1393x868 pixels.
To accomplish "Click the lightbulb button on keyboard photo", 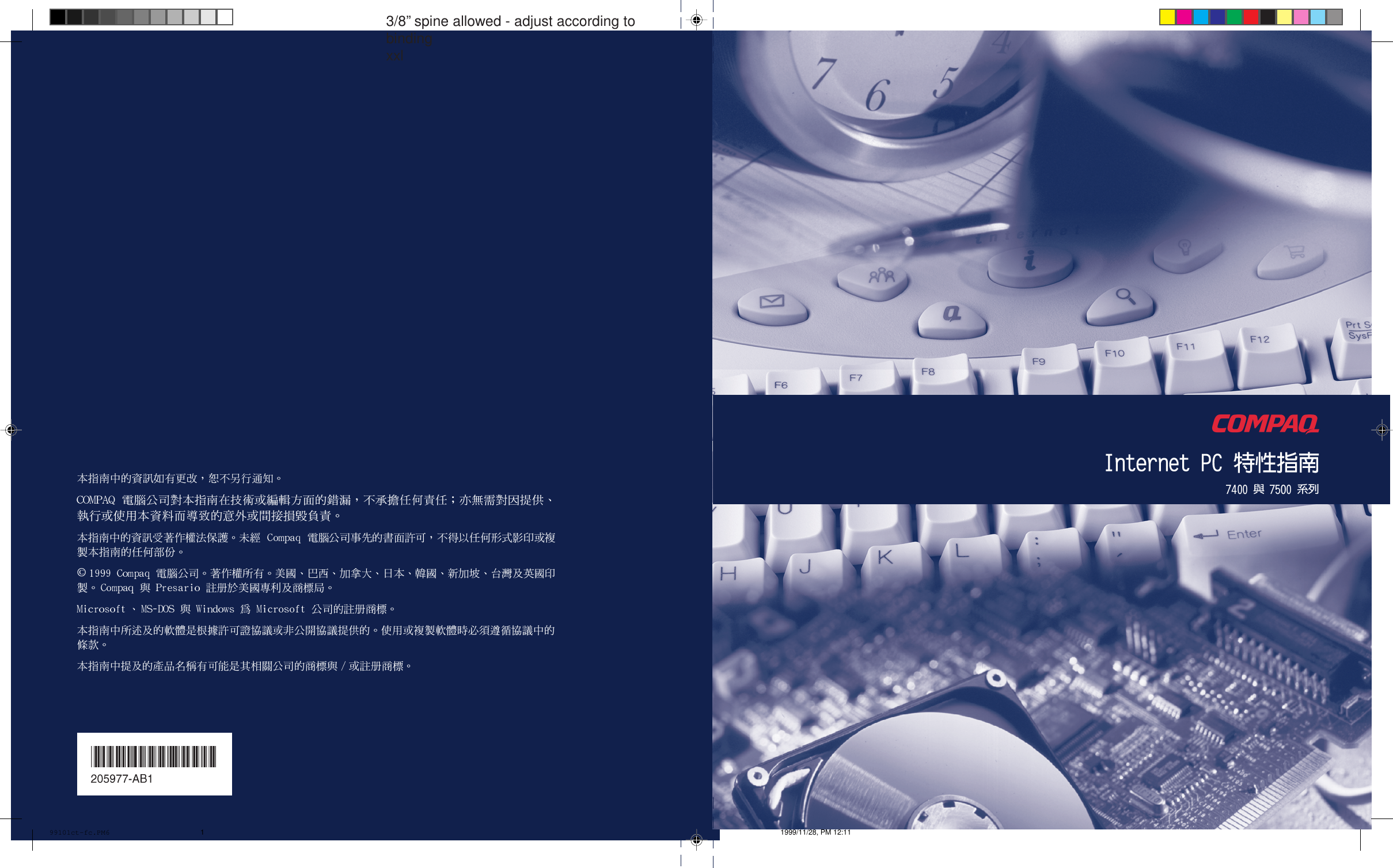I will point(1187,254).
